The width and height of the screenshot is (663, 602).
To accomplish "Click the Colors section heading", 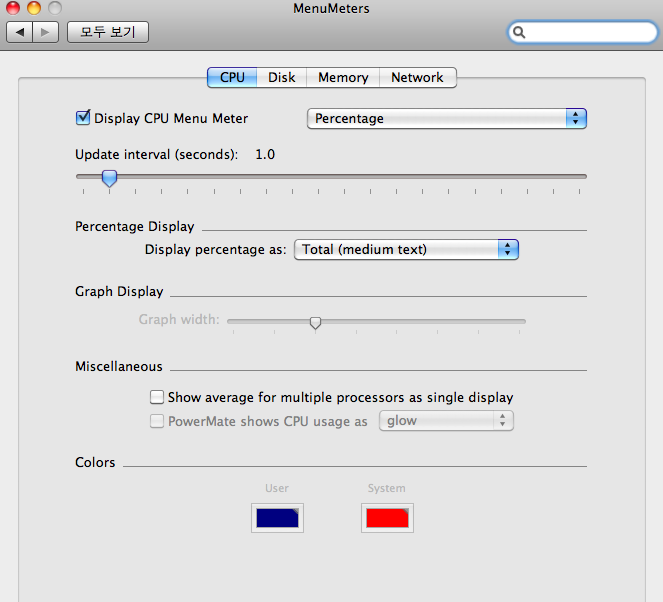I will 95,462.
